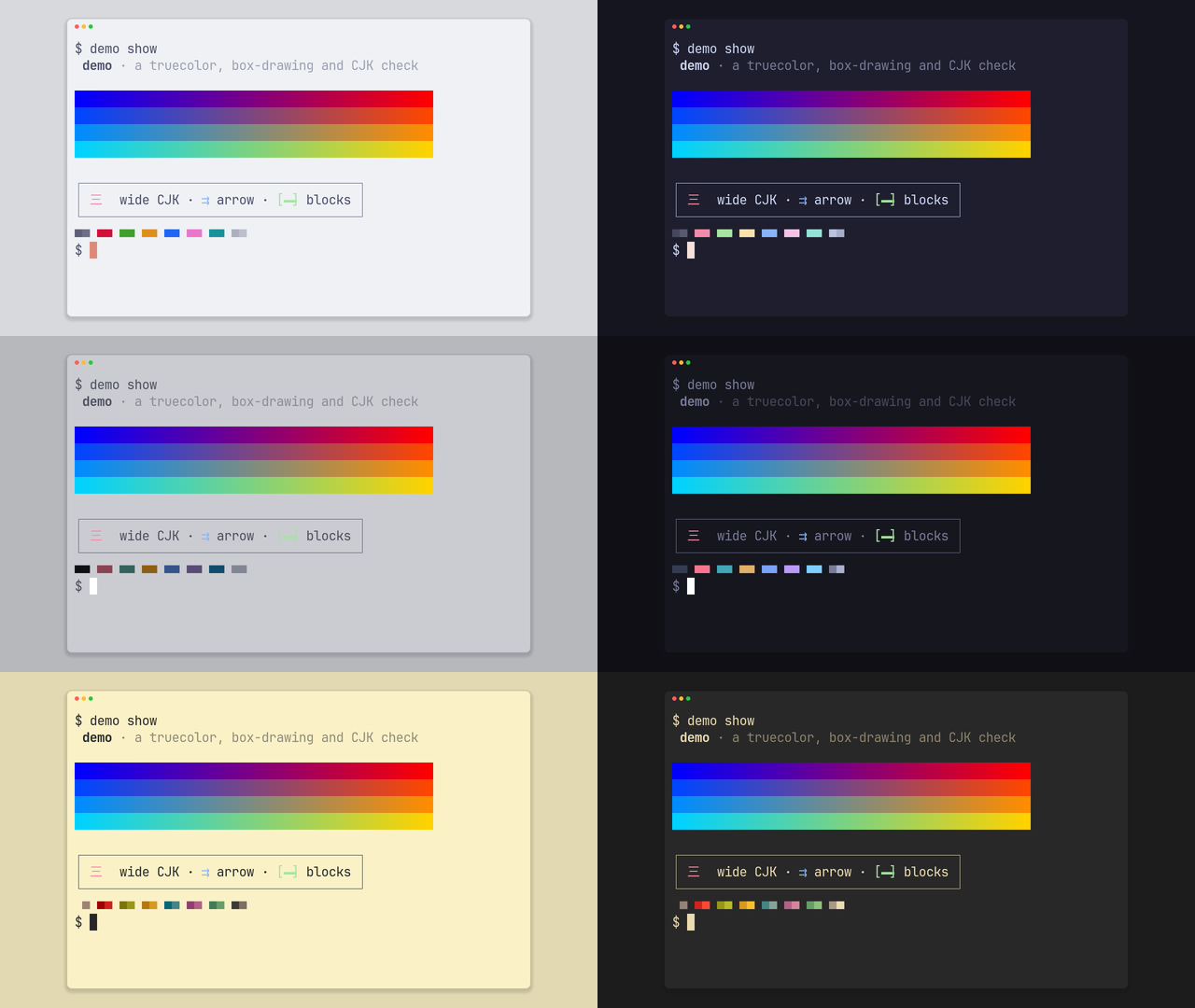
Task: Click bold "demo" label in middle-left gray terminal
Action: click(x=97, y=401)
